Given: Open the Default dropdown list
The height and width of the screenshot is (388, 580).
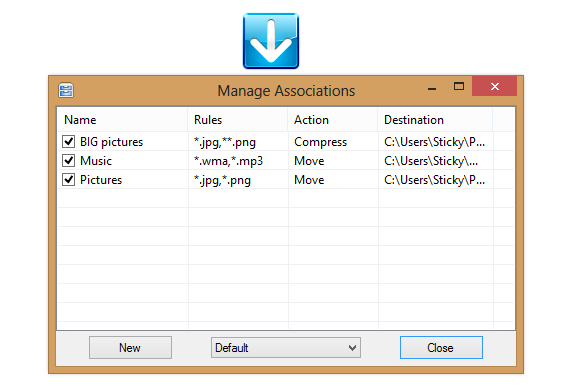Looking at the screenshot, I should tap(286, 348).
